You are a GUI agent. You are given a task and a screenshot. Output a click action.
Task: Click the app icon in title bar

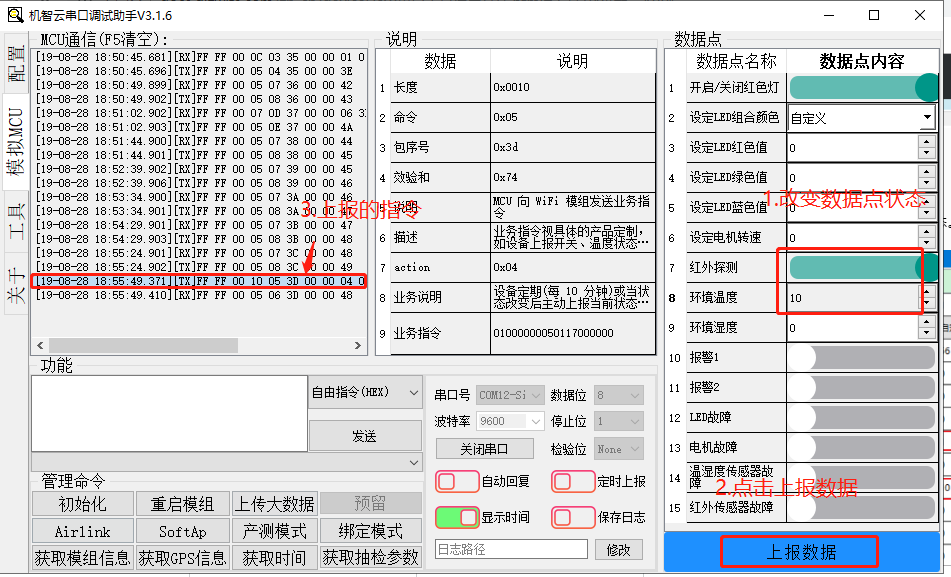point(15,15)
